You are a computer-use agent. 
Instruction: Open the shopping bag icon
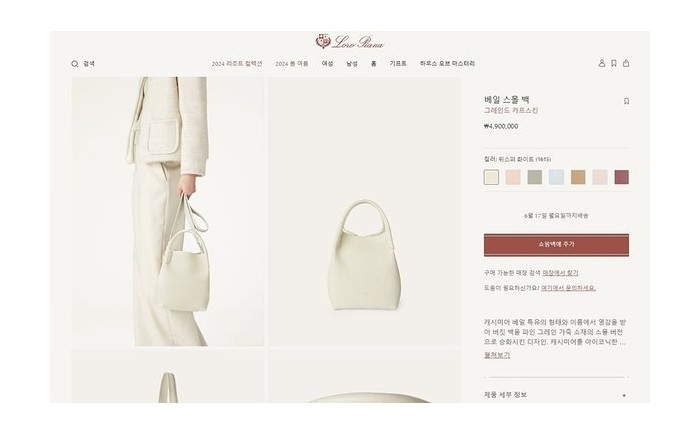(626, 63)
